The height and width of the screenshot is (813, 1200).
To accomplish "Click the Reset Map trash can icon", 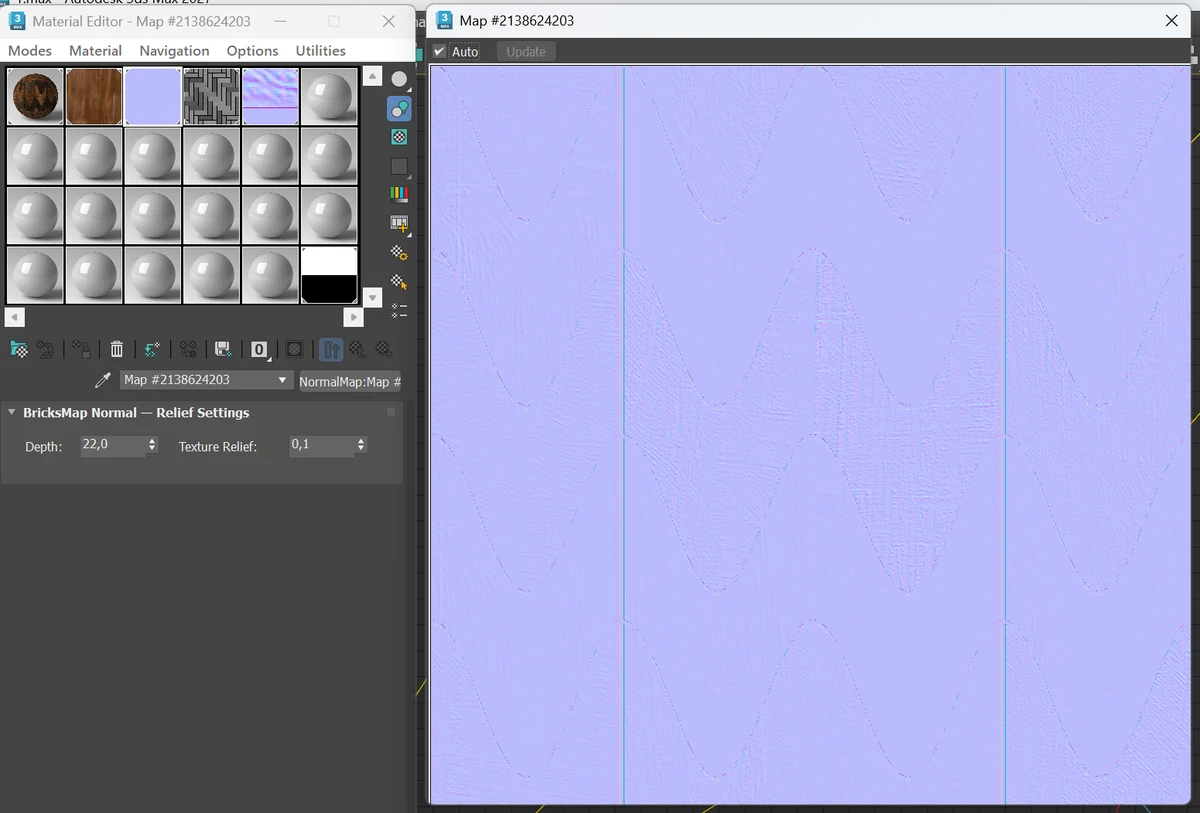I will point(117,349).
